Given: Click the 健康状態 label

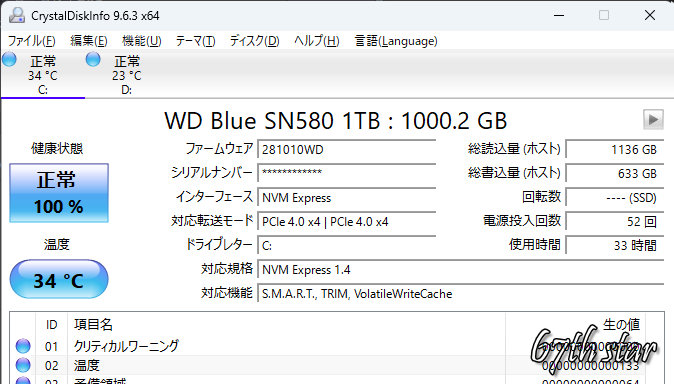Looking at the screenshot, I should tap(57, 148).
